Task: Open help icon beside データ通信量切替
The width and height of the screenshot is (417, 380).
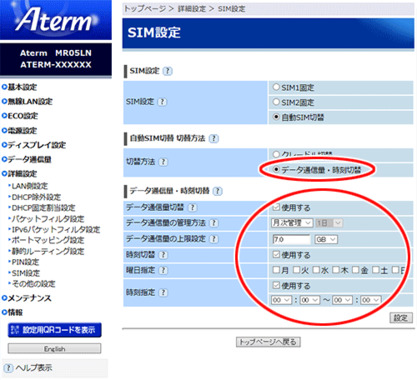Action: (192, 207)
